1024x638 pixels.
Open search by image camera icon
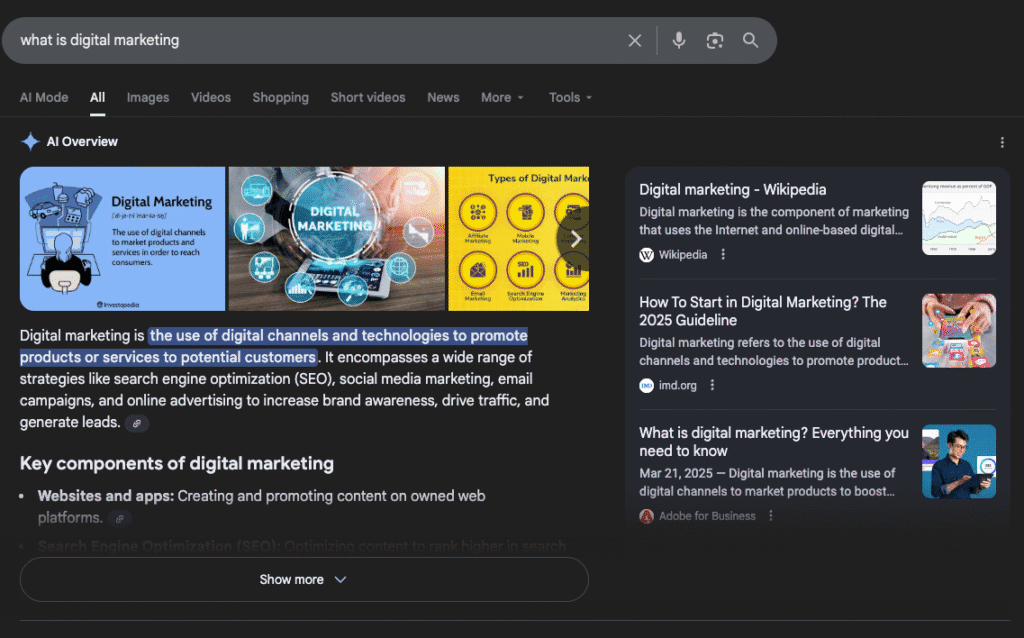click(x=714, y=41)
